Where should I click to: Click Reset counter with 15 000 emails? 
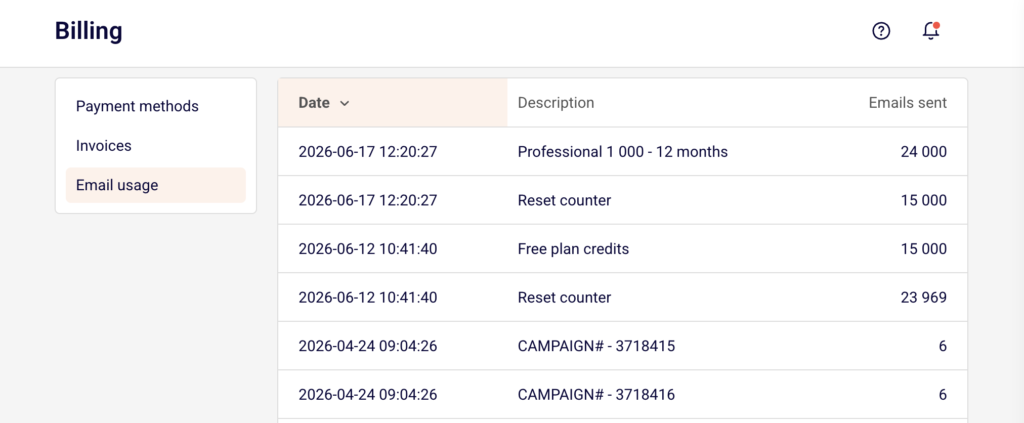pos(564,200)
